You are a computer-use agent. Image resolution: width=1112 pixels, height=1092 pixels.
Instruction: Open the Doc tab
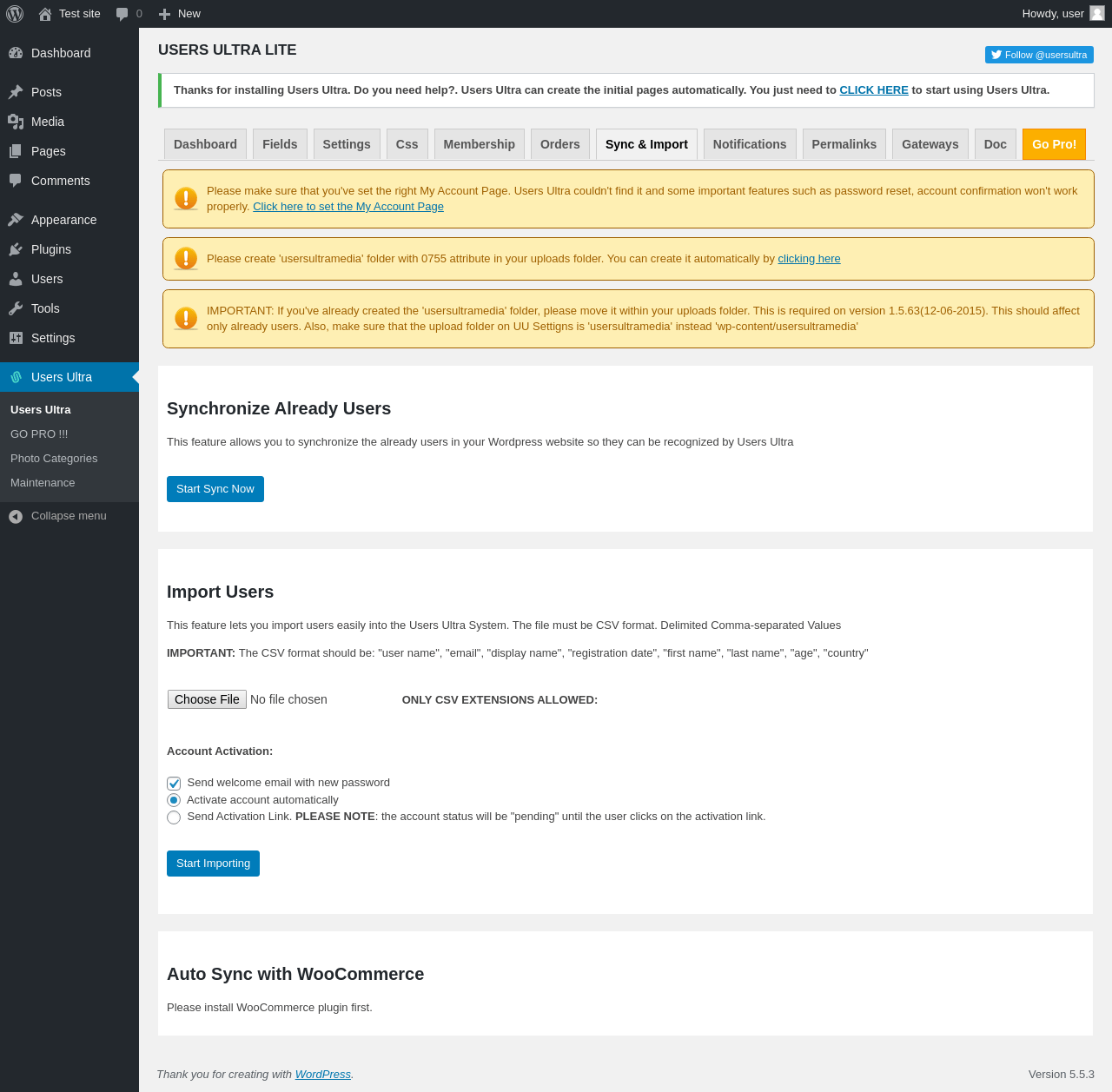point(996,144)
